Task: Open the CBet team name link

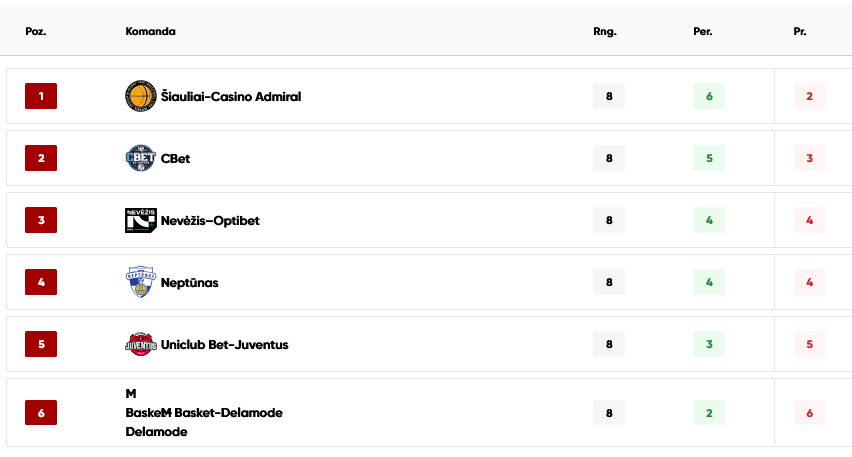Action: 176,159
